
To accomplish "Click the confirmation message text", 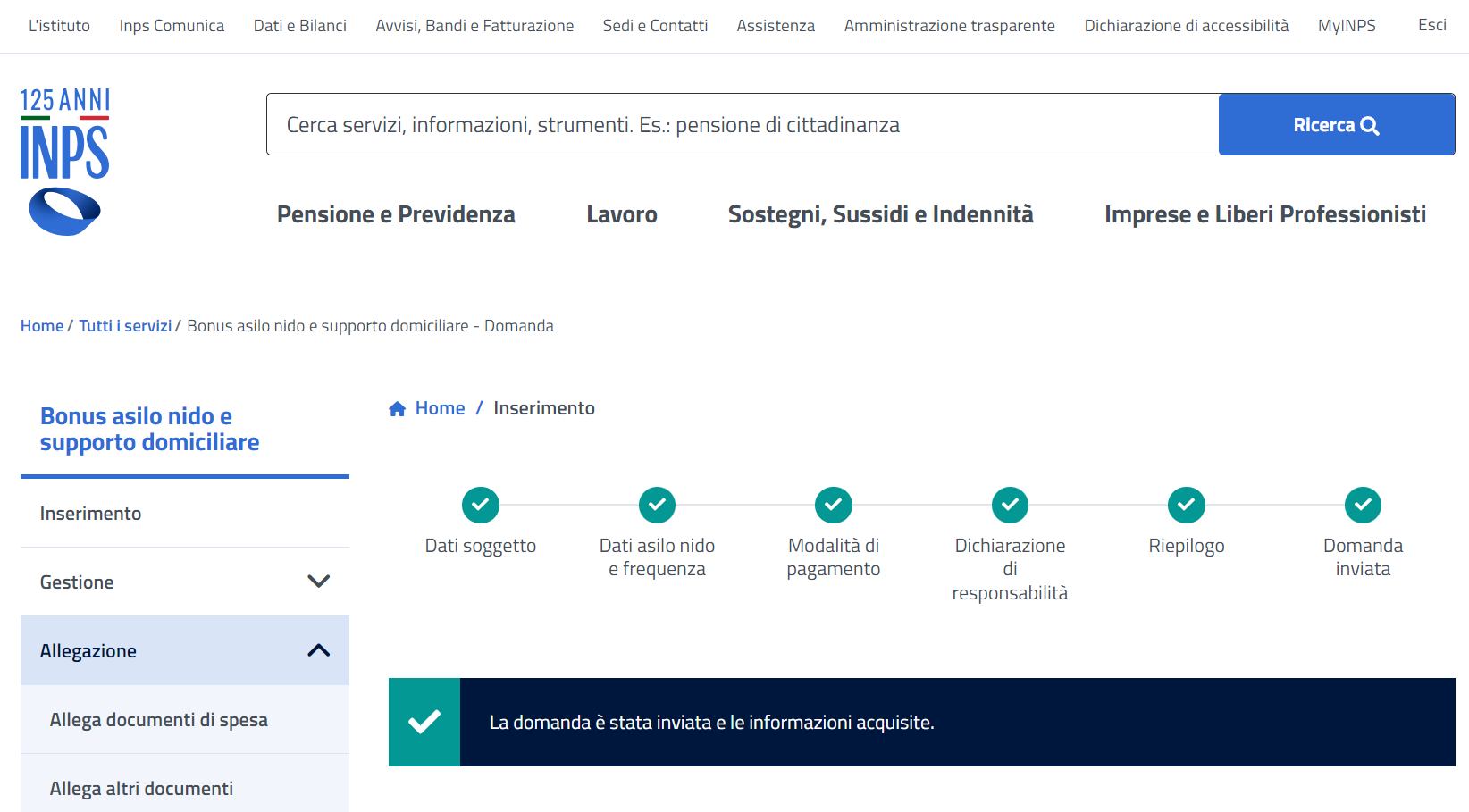I will (712, 722).
